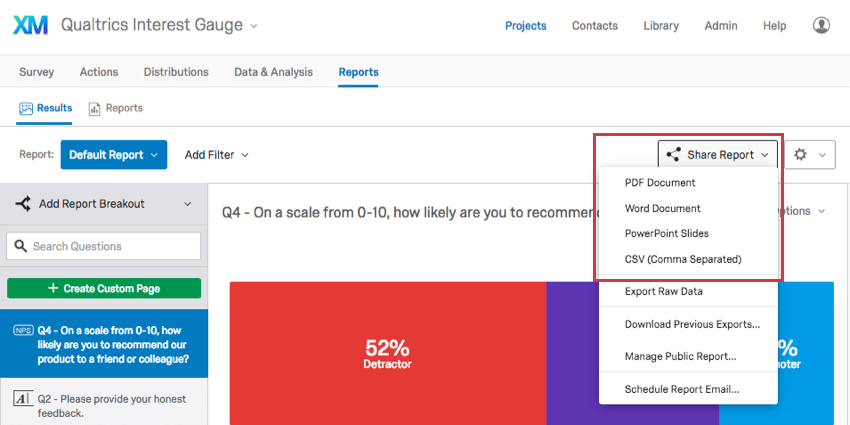Open the Contacts link in header
The height and width of the screenshot is (425, 850).
coord(595,25)
